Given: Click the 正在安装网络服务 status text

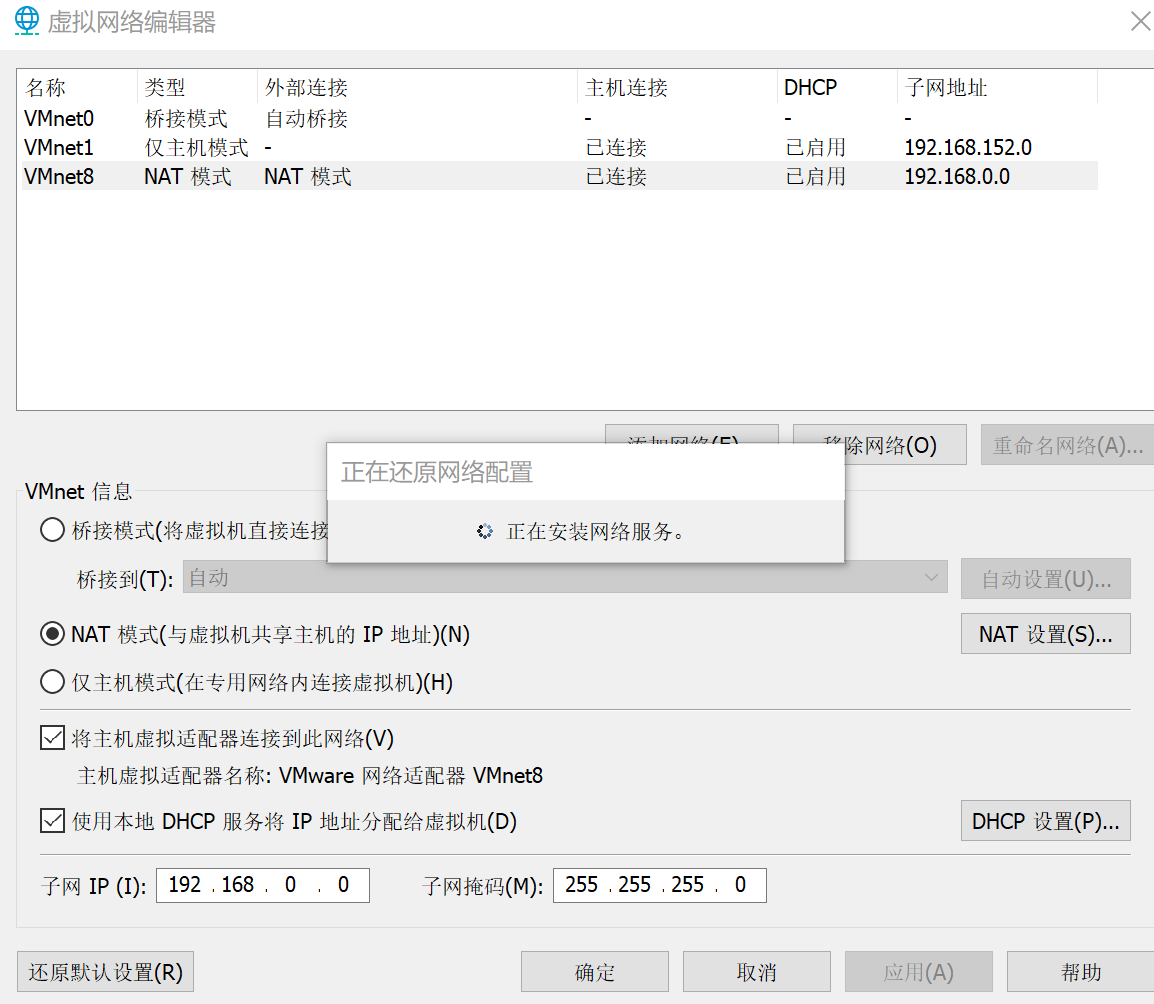Looking at the screenshot, I should pos(595,531).
